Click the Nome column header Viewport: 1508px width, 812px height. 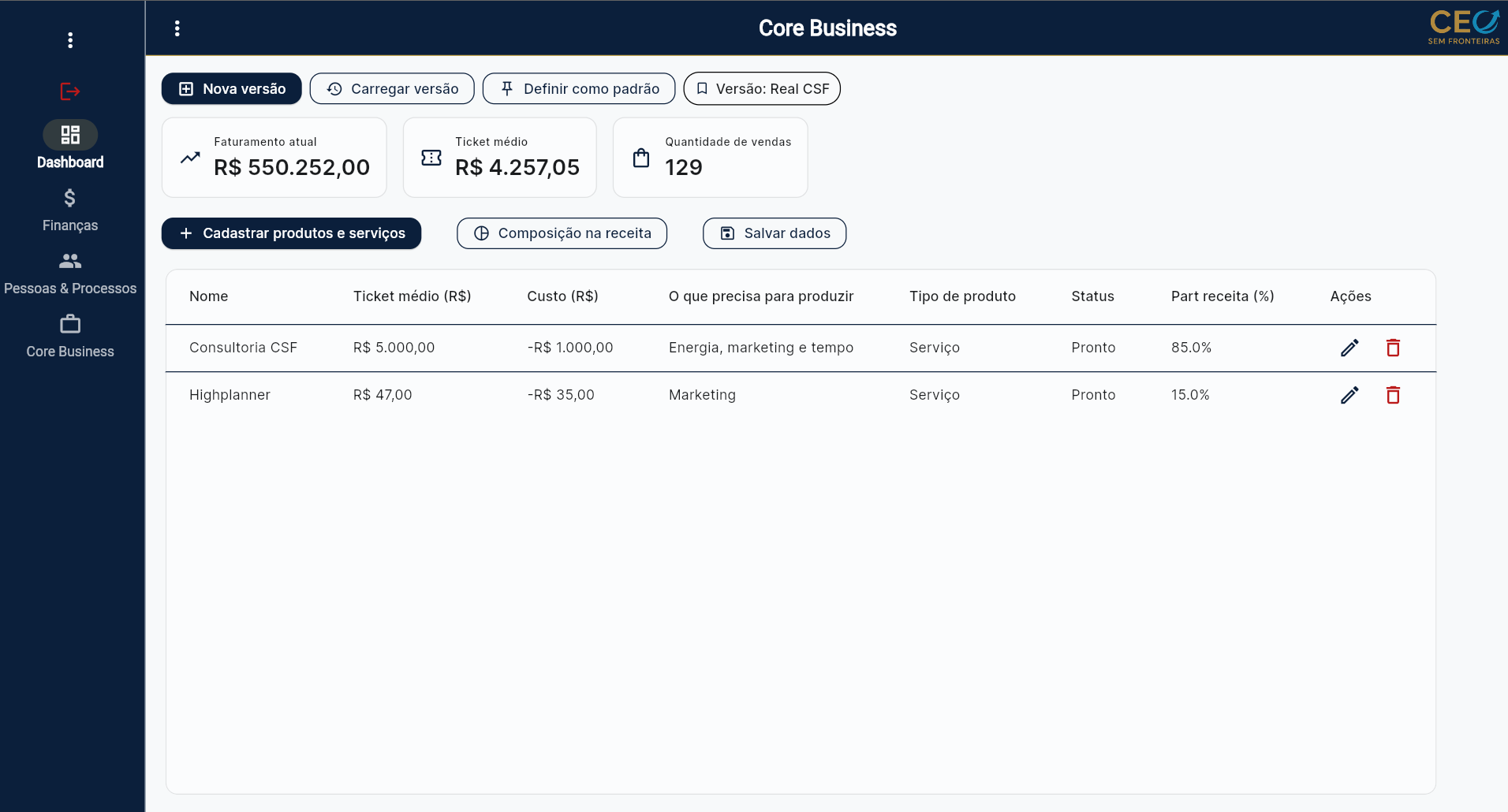pos(209,296)
